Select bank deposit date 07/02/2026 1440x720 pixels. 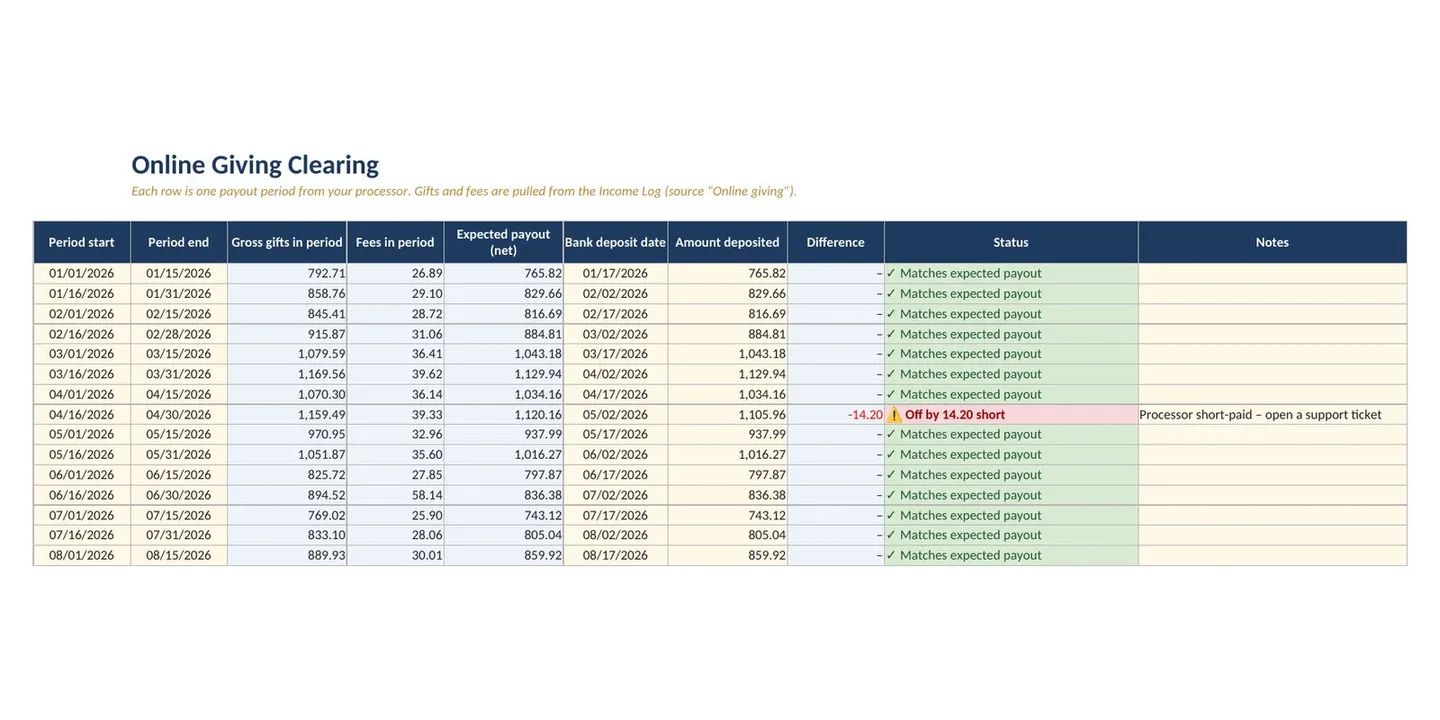point(616,495)
